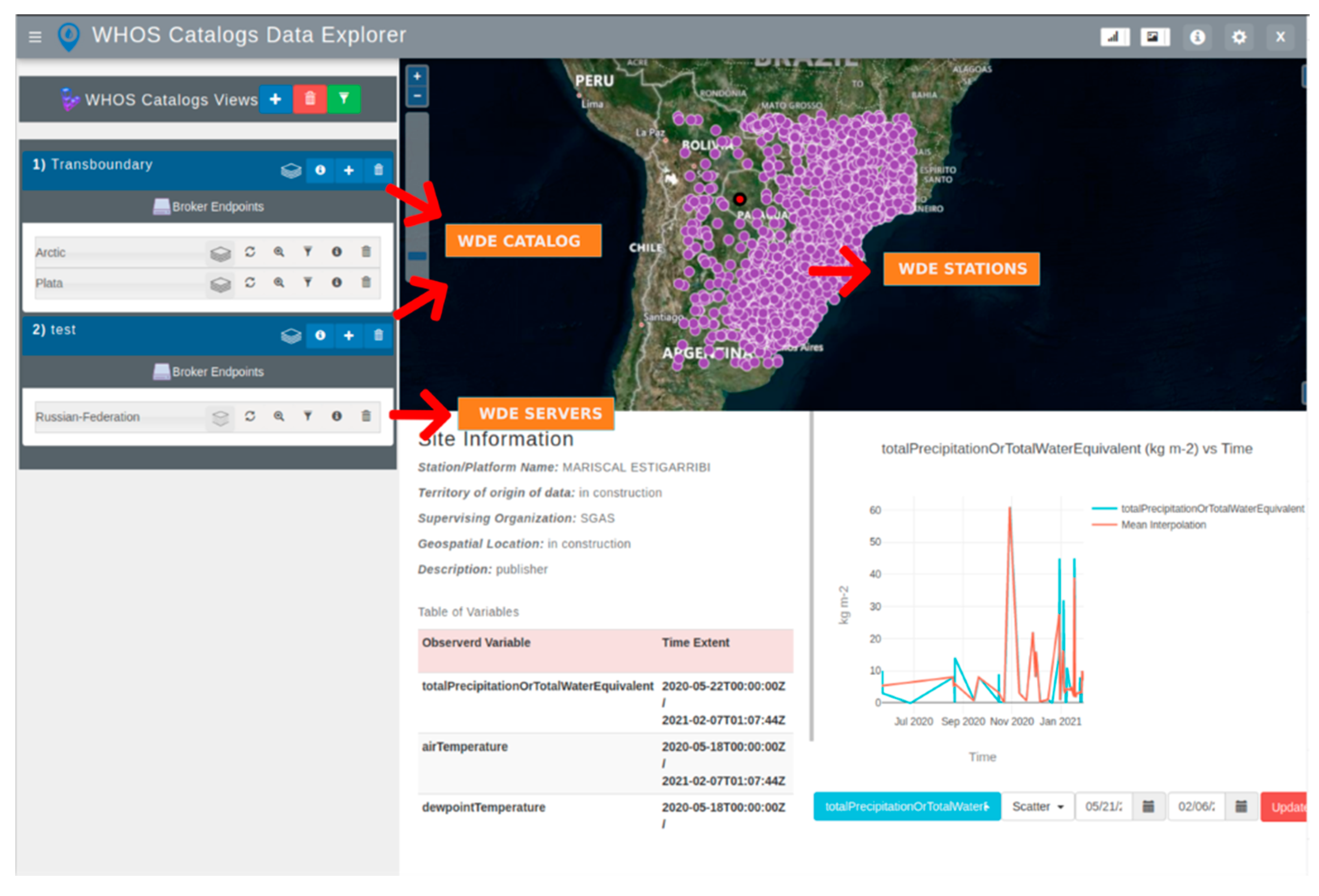Delete the Russian-Federation endpoint
This screenshot has width=1319, height=896.
pyautogui.click(x=366, y=417)
